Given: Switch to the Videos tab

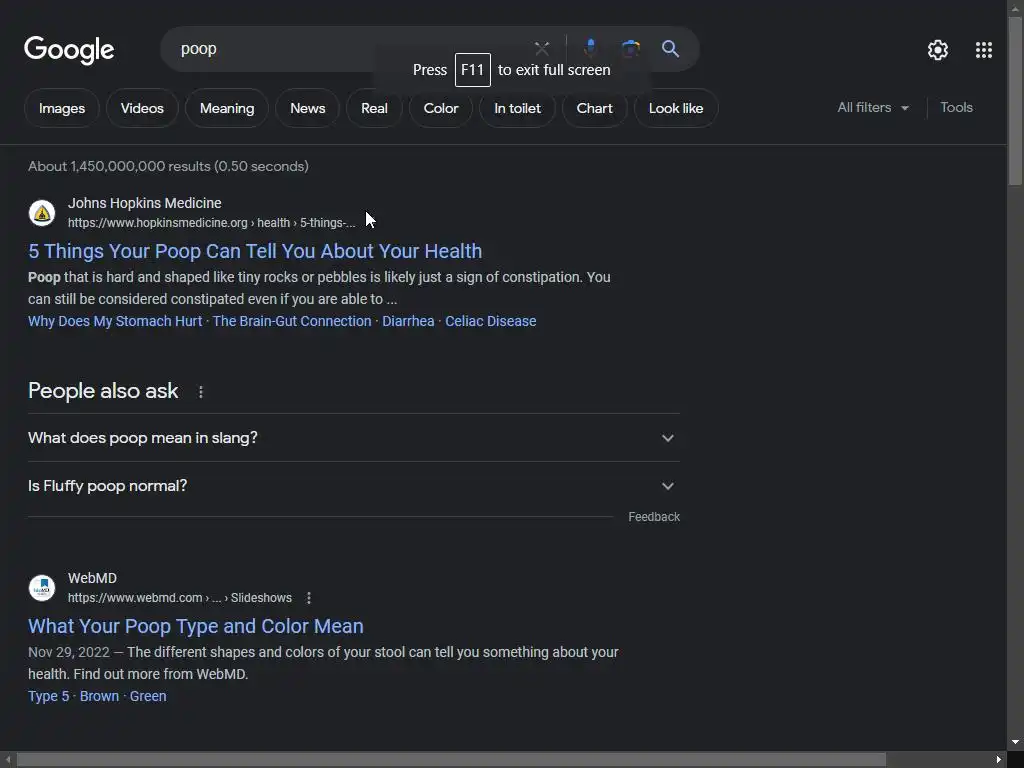Looking at the screenshot, I should click(142, 108).
